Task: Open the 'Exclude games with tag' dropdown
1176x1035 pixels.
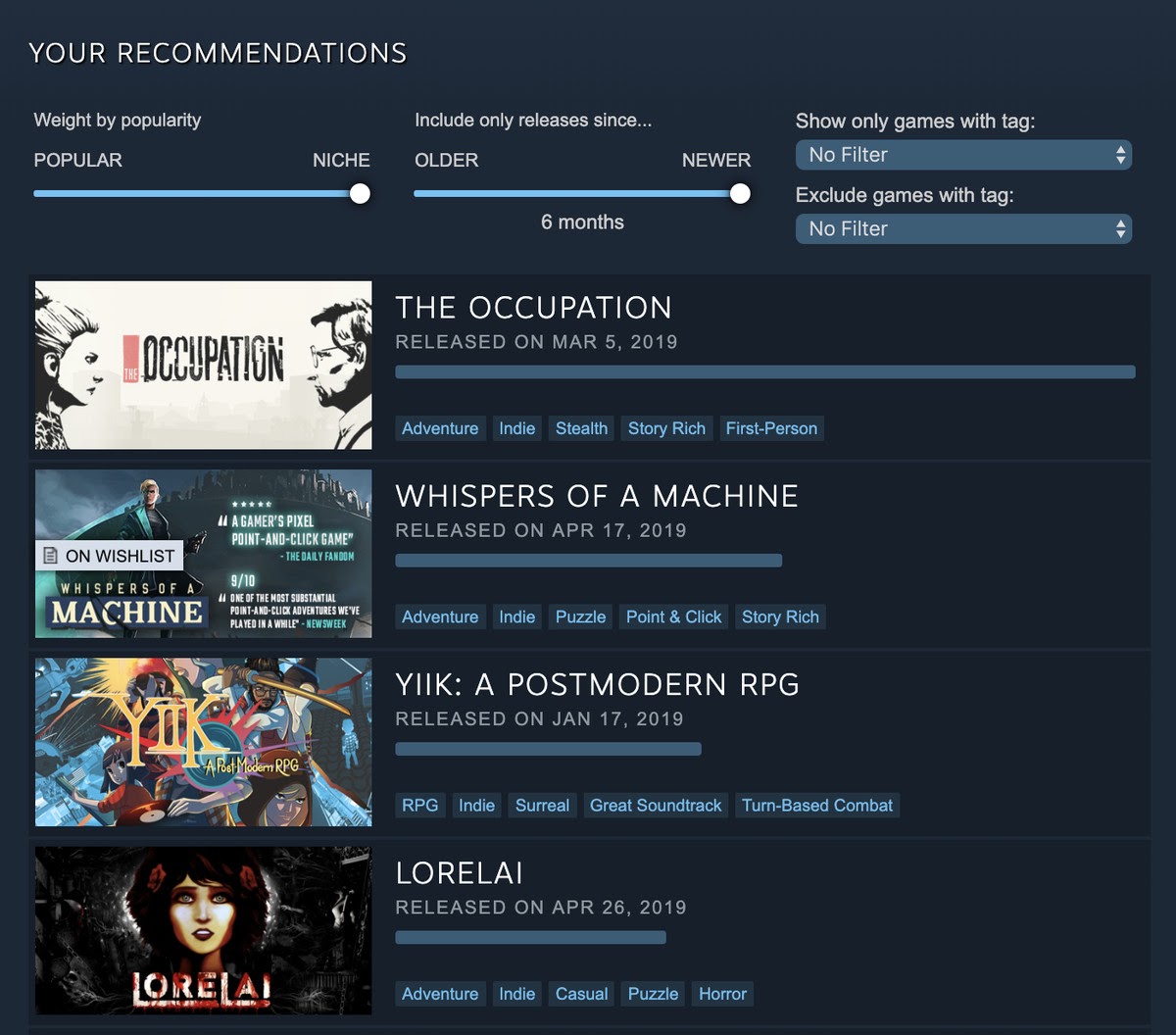Action: pyautogui.click(x=963, y=228)
